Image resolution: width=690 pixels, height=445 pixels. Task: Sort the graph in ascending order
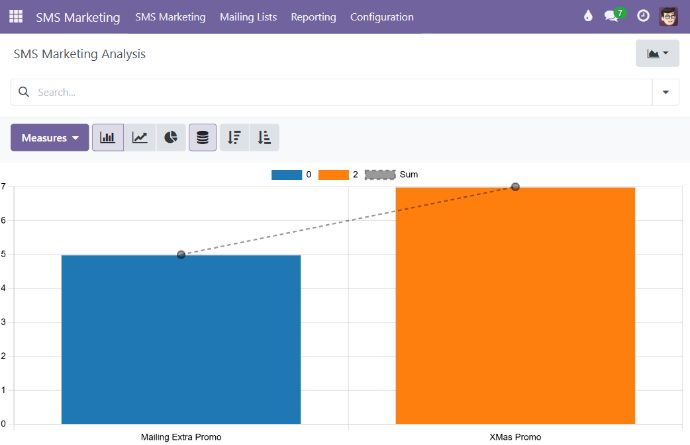(264, 138)
